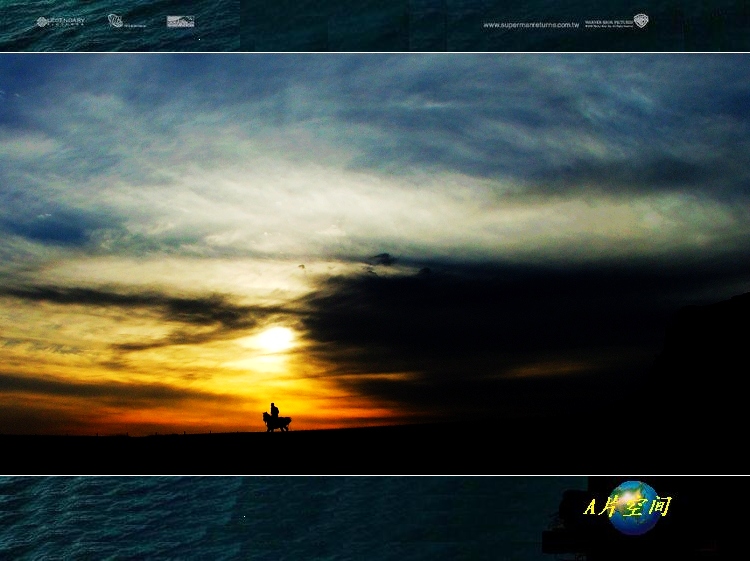Click the shield logo beside Warner Bros. Pictures text

pyautogui.click(x=641, y=21)
